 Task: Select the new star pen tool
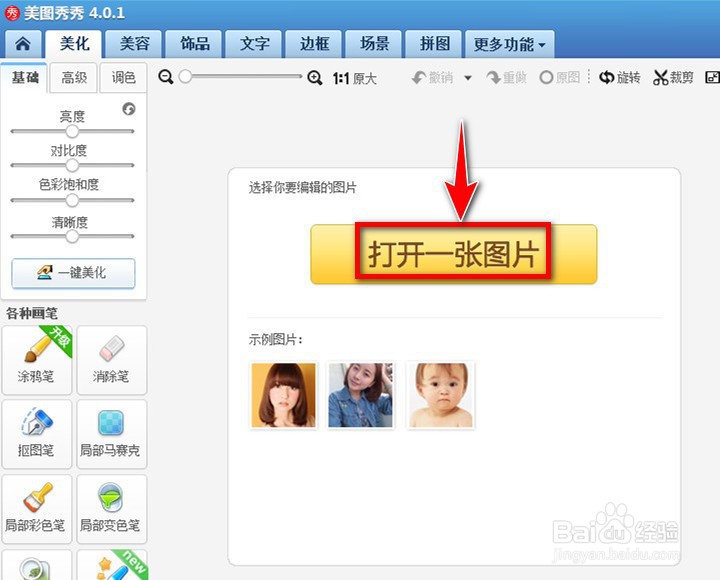[112, 565]
